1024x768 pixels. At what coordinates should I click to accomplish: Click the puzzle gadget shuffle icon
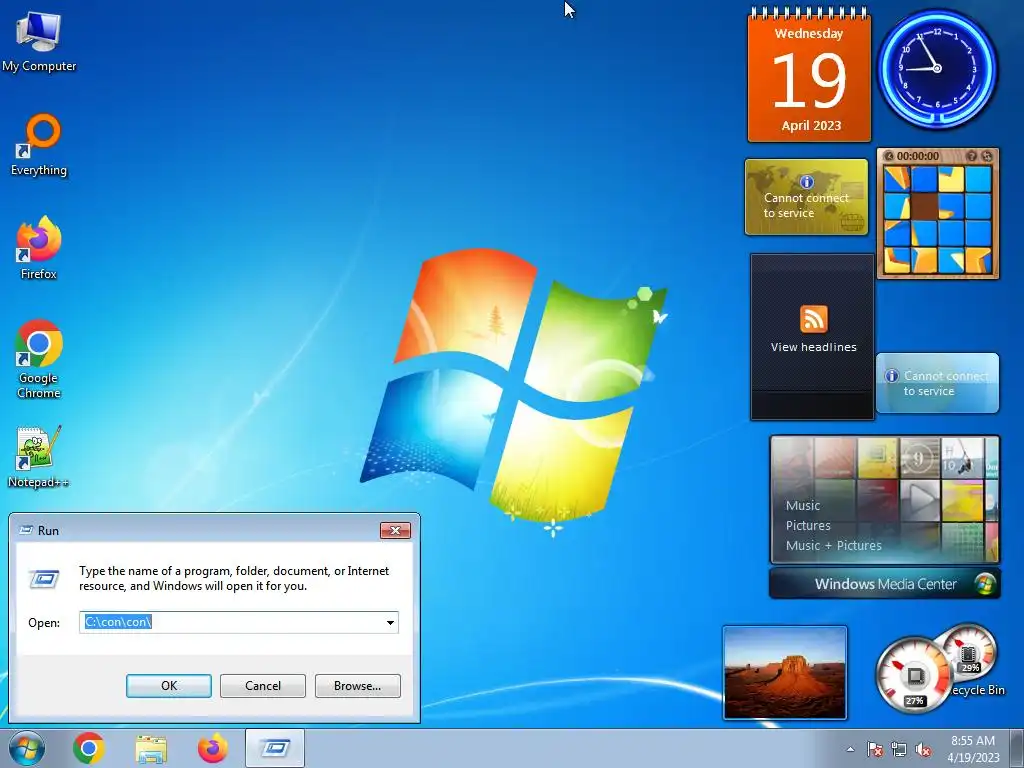[x=987, y=156]
